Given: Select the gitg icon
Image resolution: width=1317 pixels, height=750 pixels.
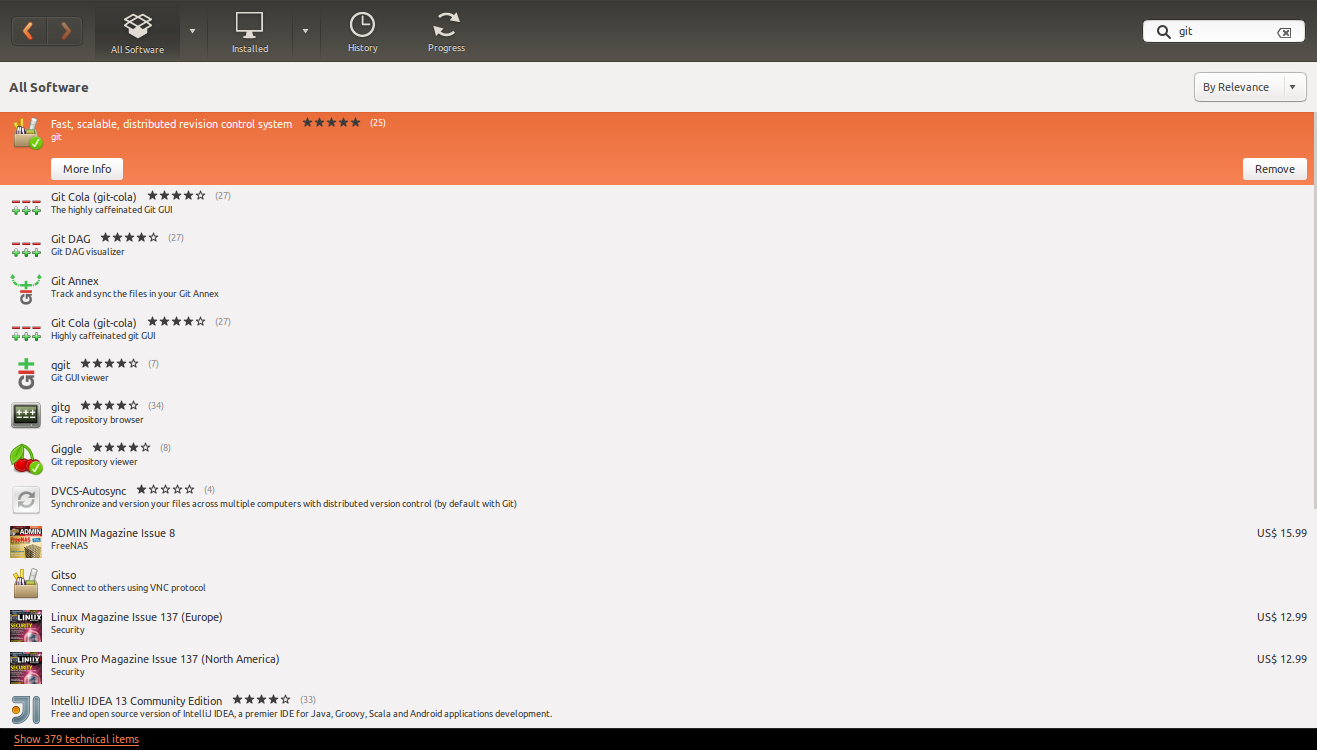Looking at the screenshot, I should coord(26,415).
